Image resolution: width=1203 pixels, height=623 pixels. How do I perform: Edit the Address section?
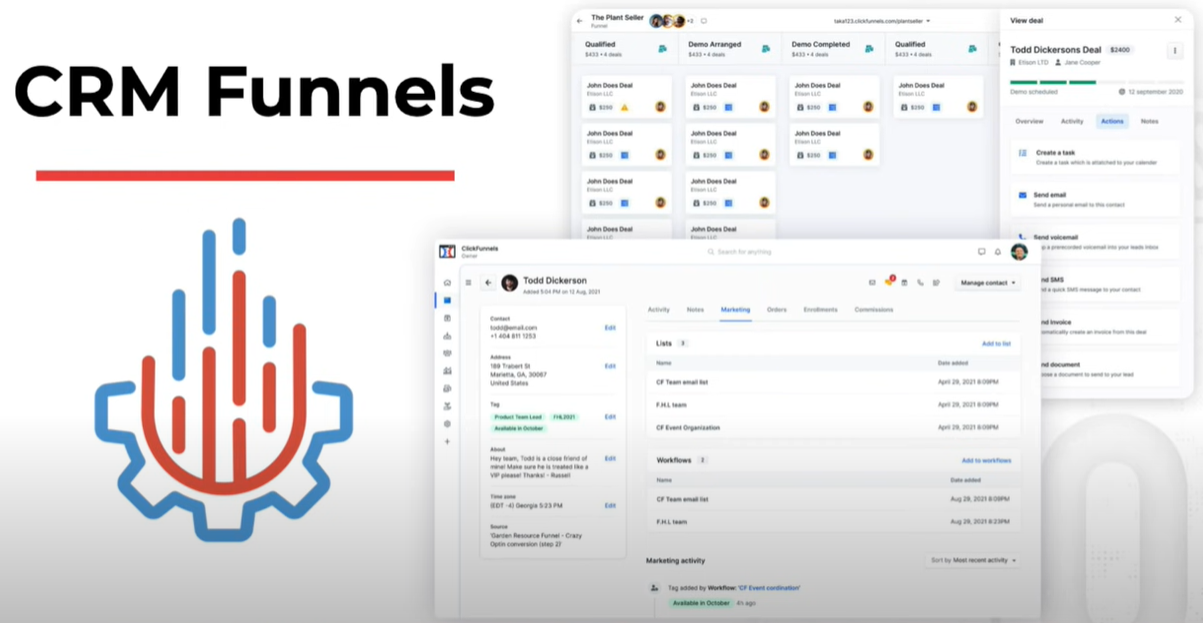(610, 366)
